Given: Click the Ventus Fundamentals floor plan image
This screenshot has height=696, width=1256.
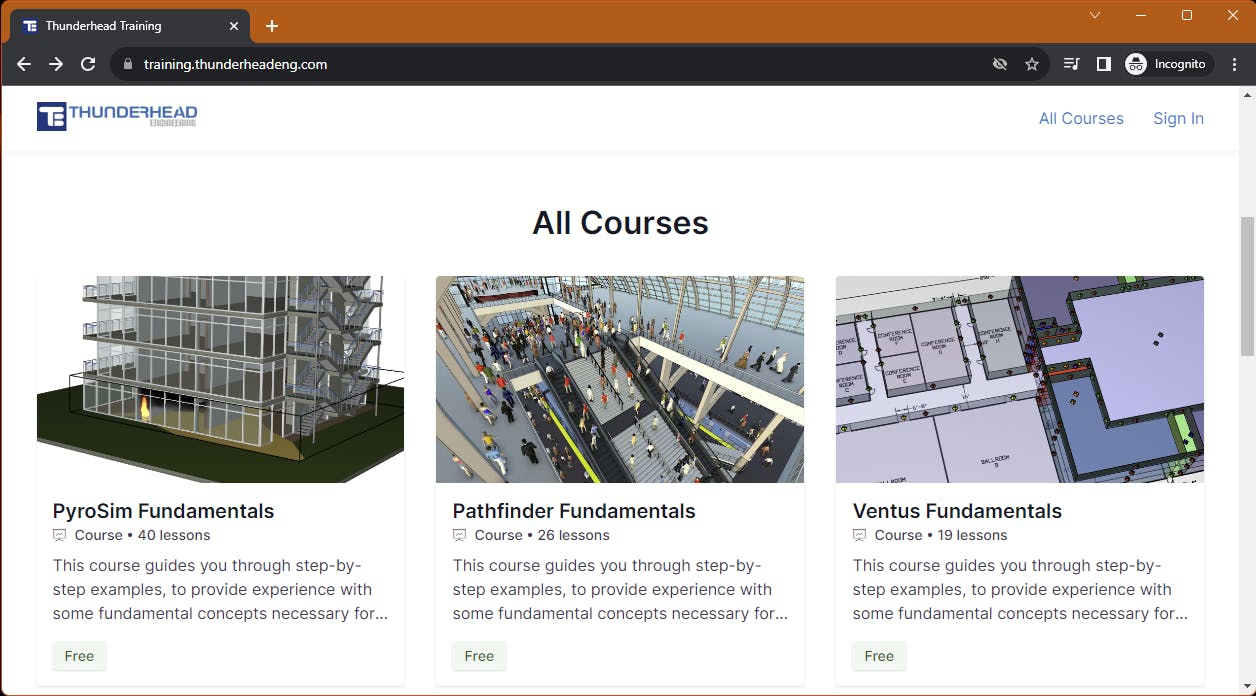Looking at the screenshot, I should (1019, 379).
